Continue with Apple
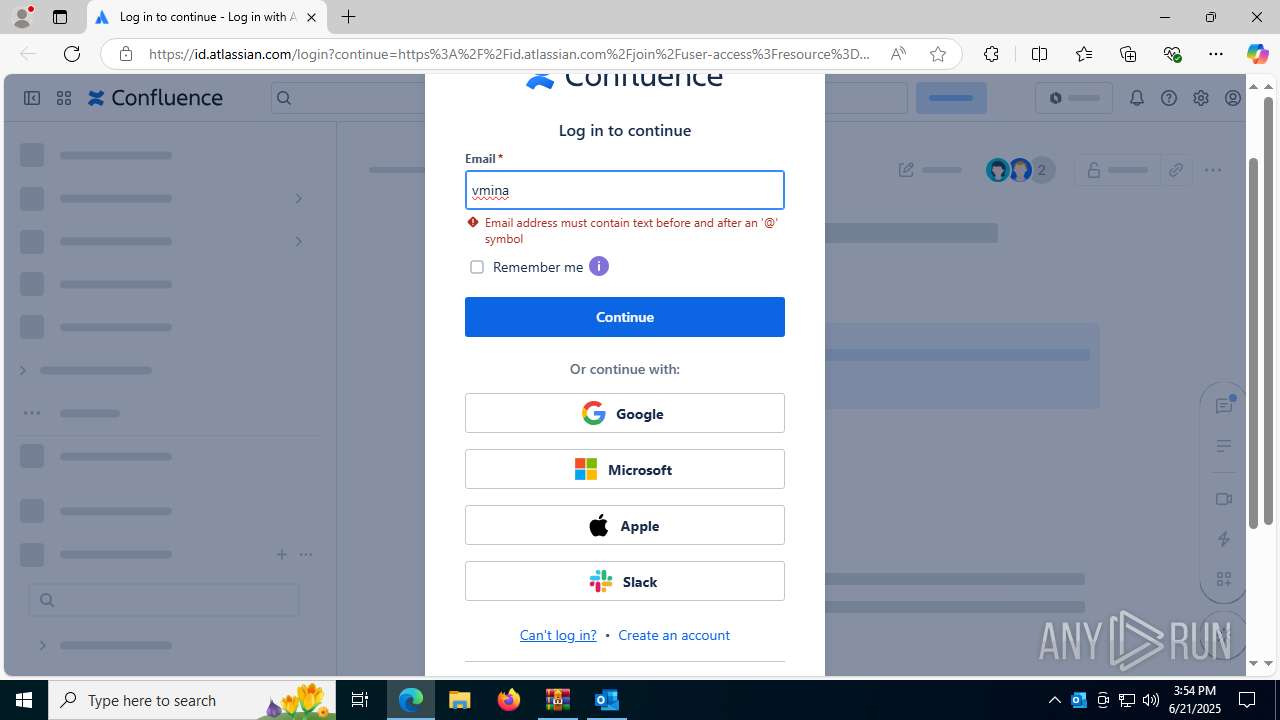 coord(625,525)
